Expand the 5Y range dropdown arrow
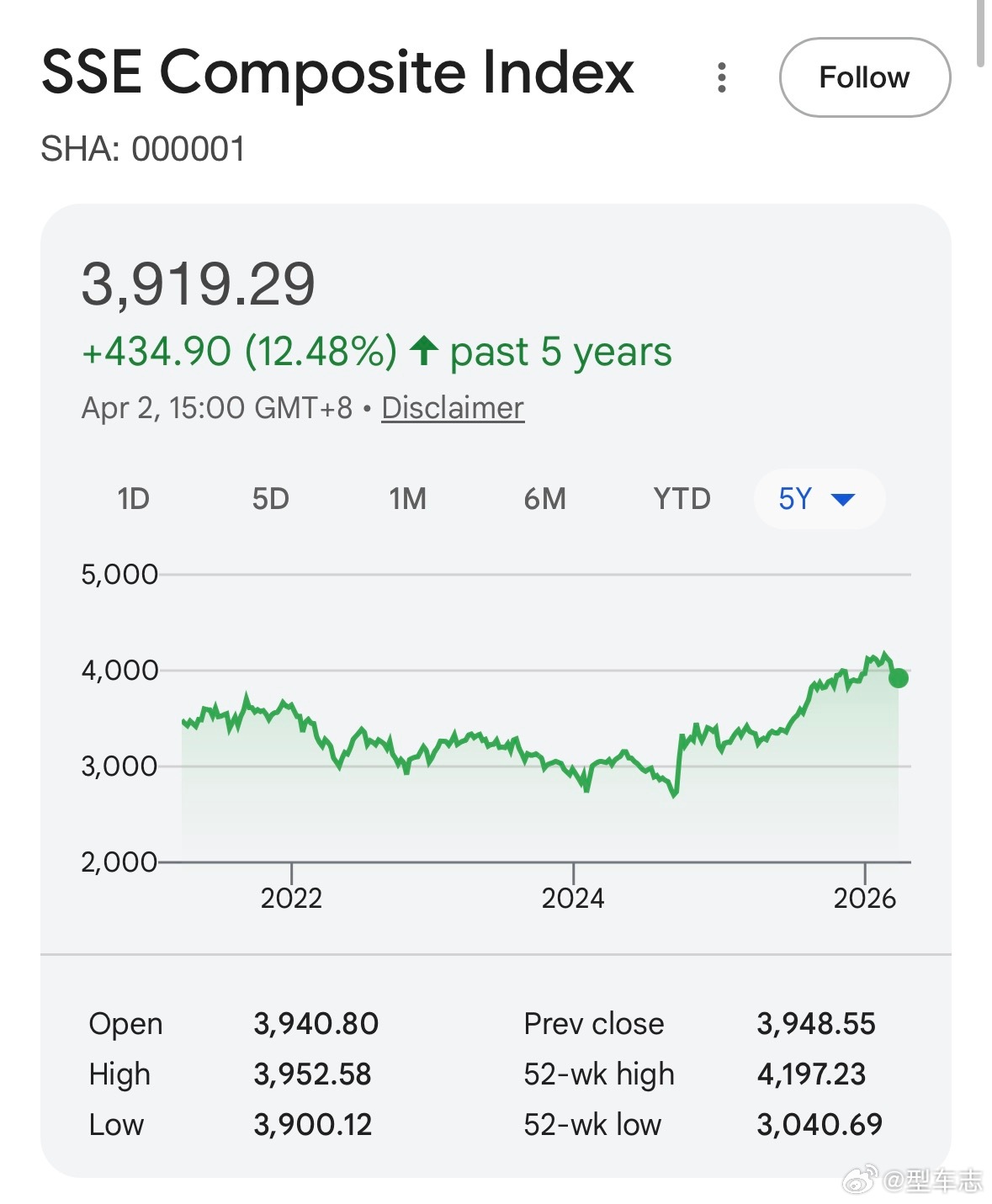 843,499
